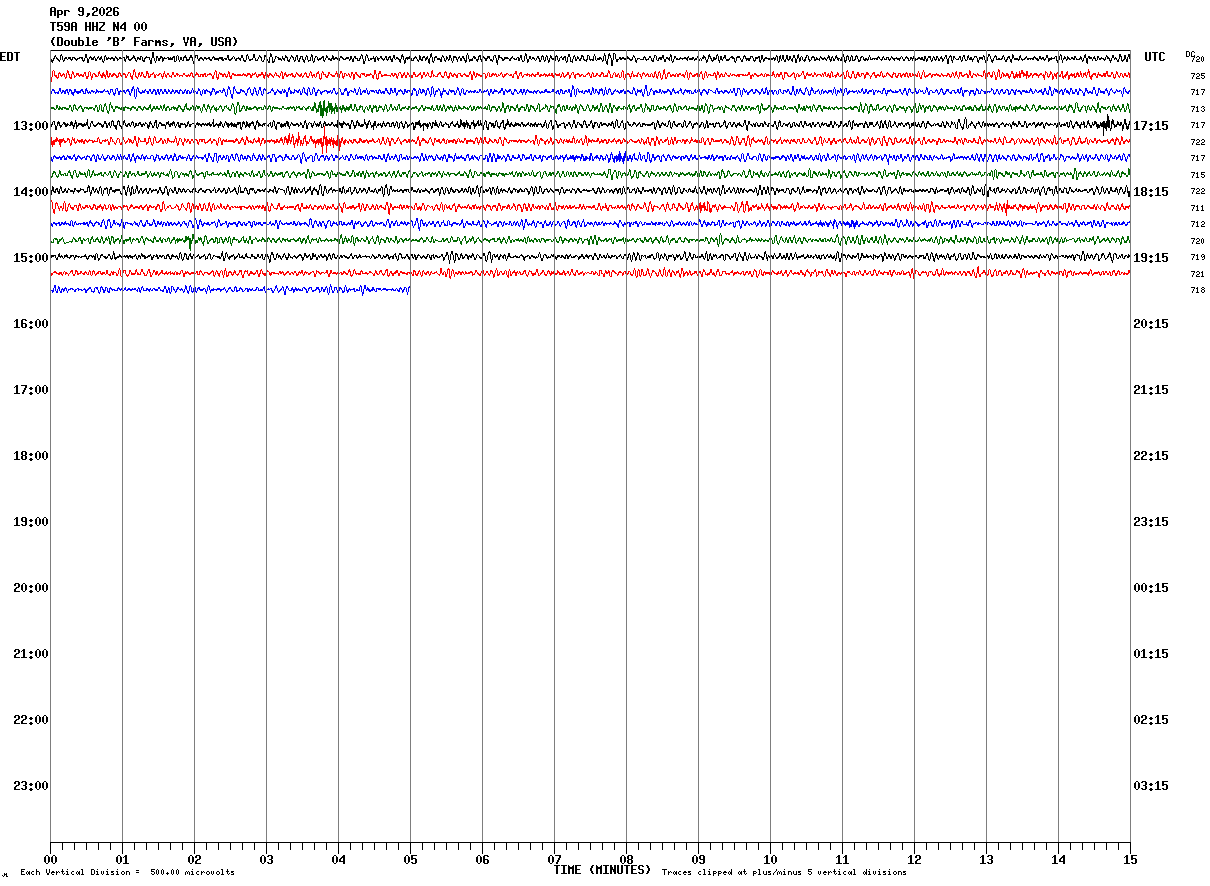This screenshot has height=886, width=1210.
Task: Click the '02:15' UTC time label
Action: click(x=1150, y=720)
